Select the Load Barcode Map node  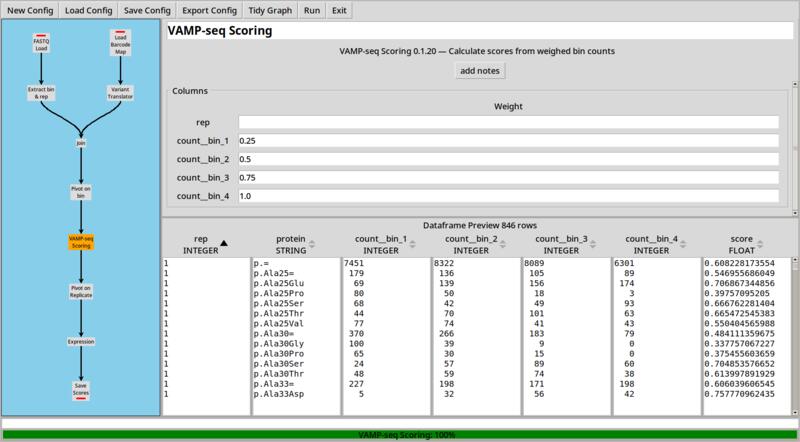click(x=120, y=43)
